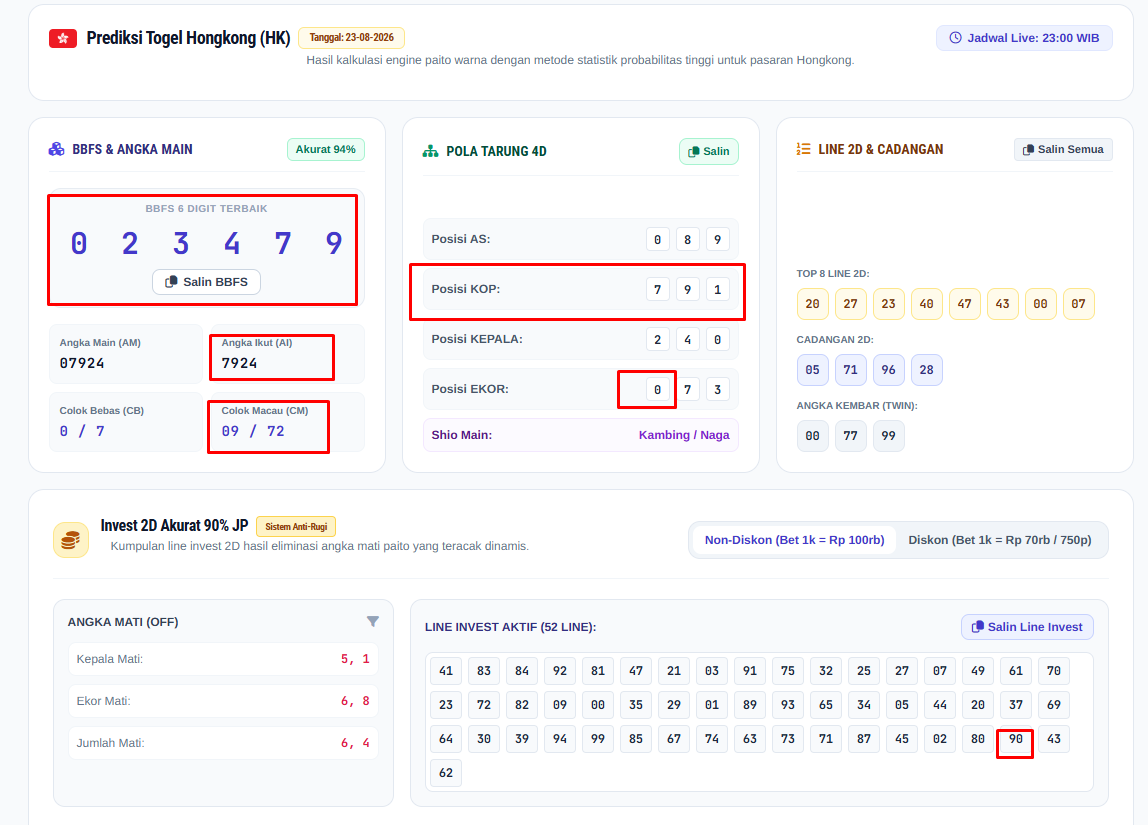
Task: Click line invest number 43
Action: click(1054, 739)
